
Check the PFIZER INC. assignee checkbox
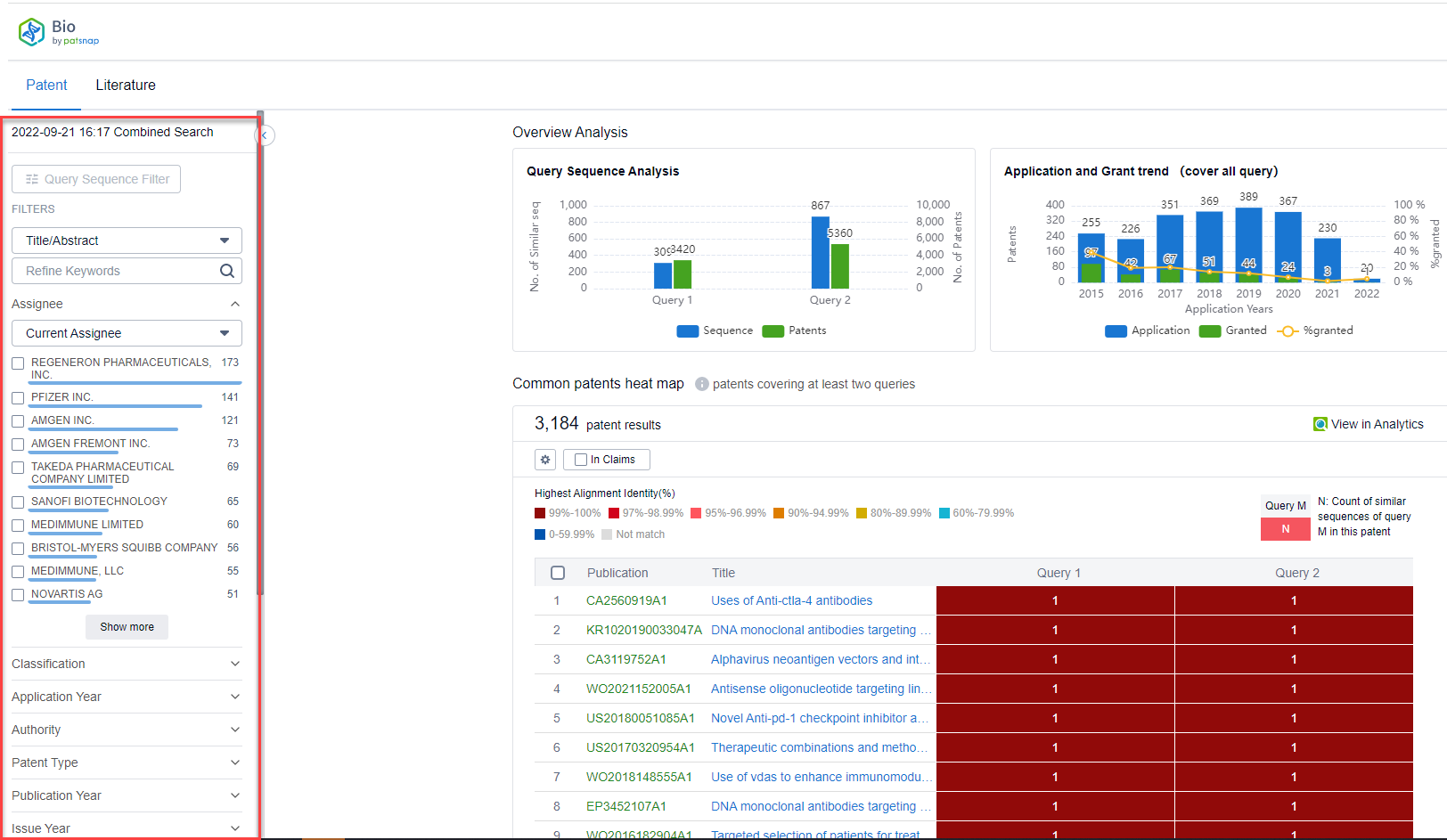point(18,398)
